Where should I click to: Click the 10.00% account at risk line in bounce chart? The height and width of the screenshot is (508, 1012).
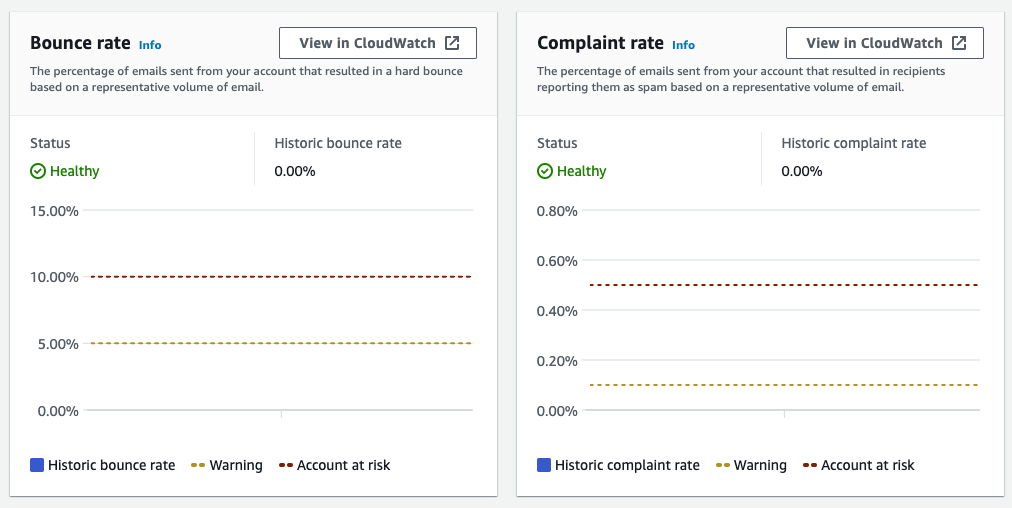coord(280,276)
